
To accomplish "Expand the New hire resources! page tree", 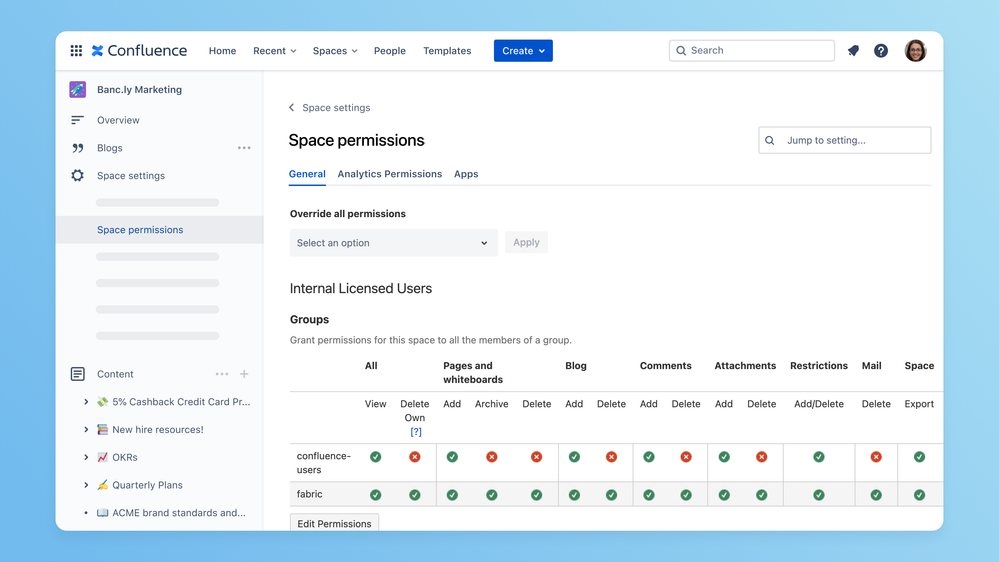I will click(86, 429).
